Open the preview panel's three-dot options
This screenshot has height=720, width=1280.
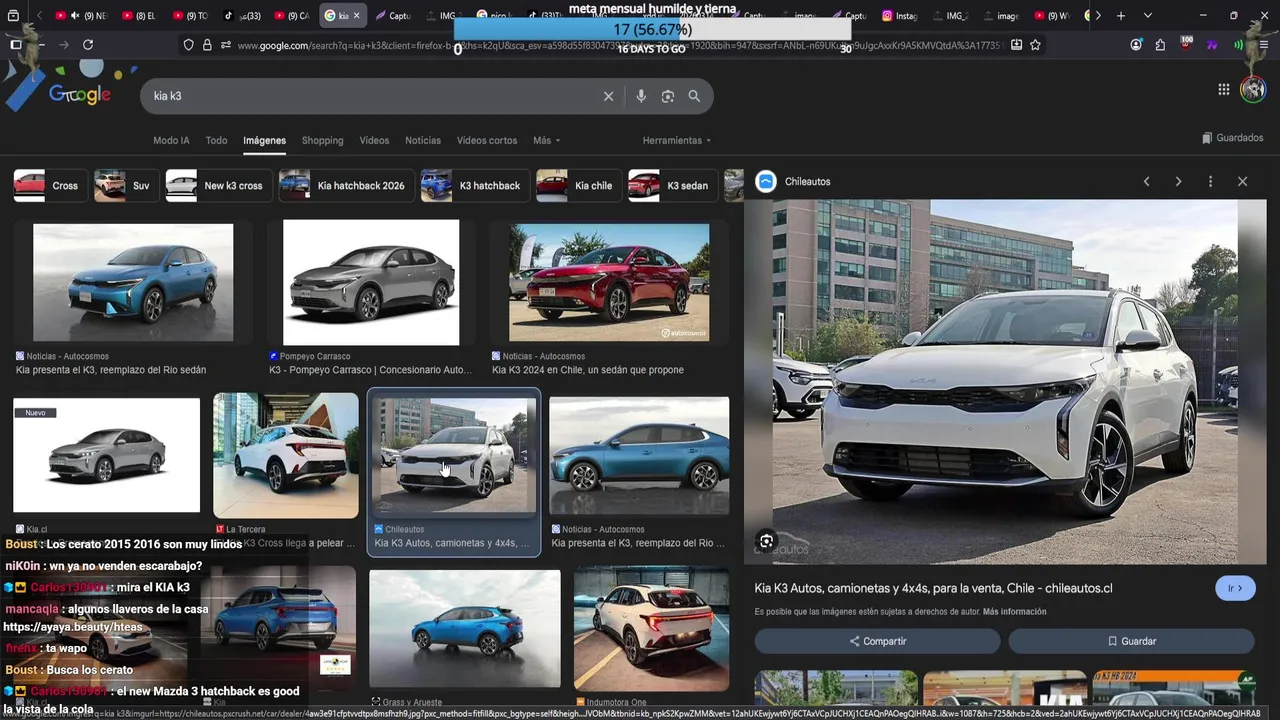click(x=1210, y=181)
